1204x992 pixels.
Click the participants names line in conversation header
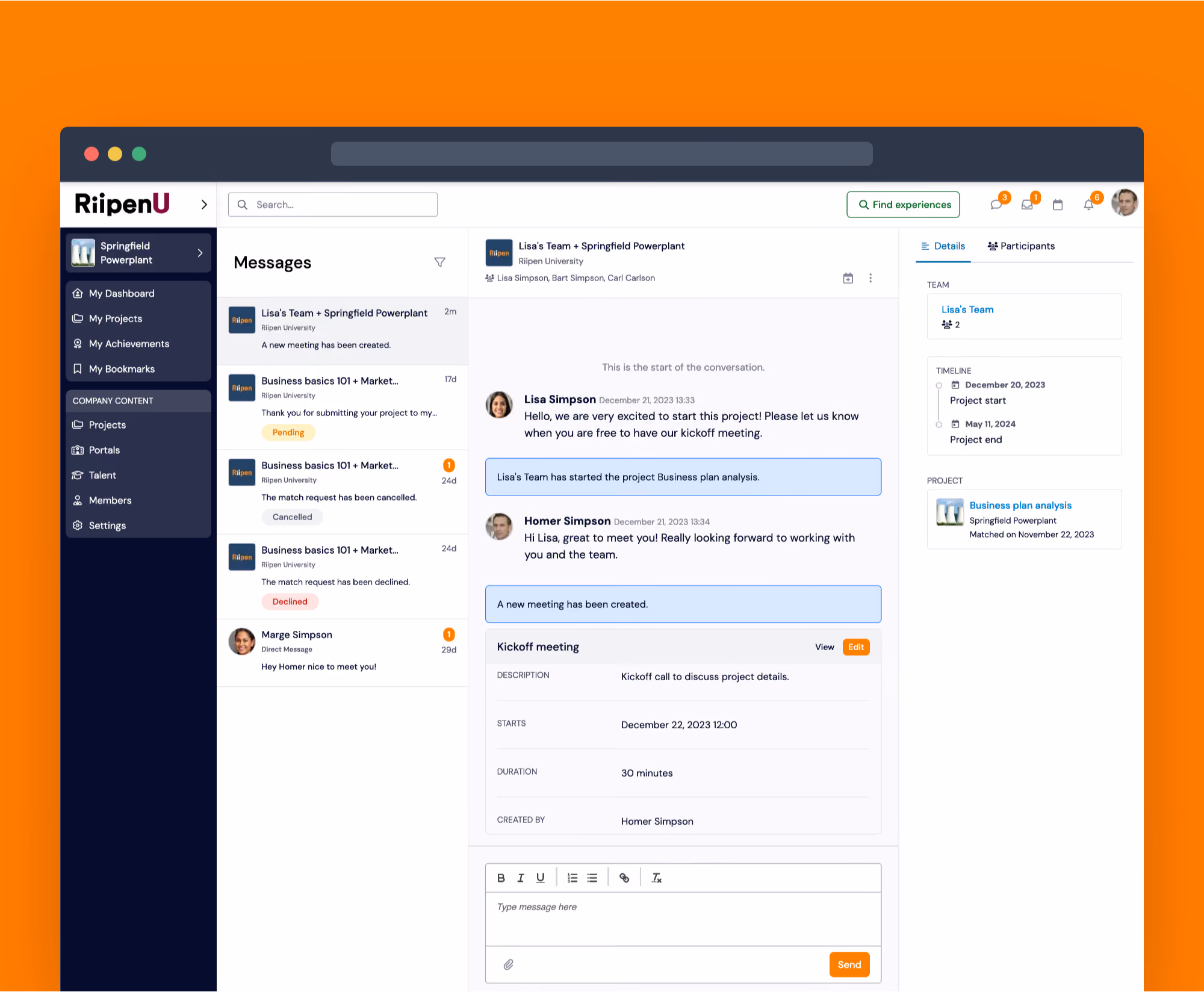576,278
